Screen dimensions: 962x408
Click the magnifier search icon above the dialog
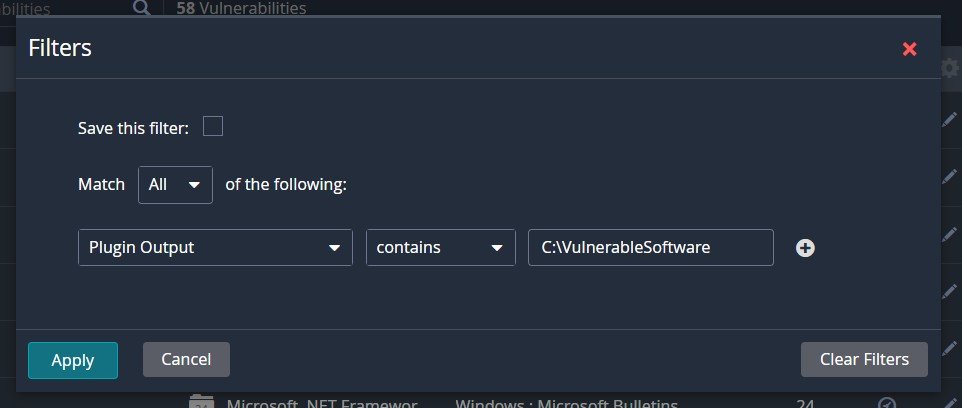[143, 8]
